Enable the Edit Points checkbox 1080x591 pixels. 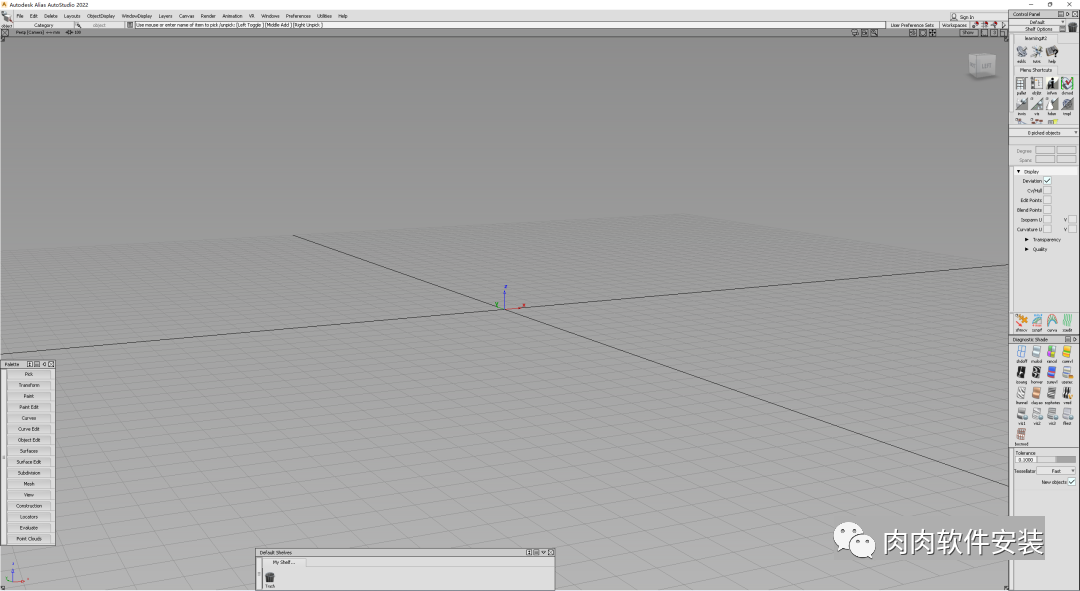pyautogui.click(x=1047, y=200)
